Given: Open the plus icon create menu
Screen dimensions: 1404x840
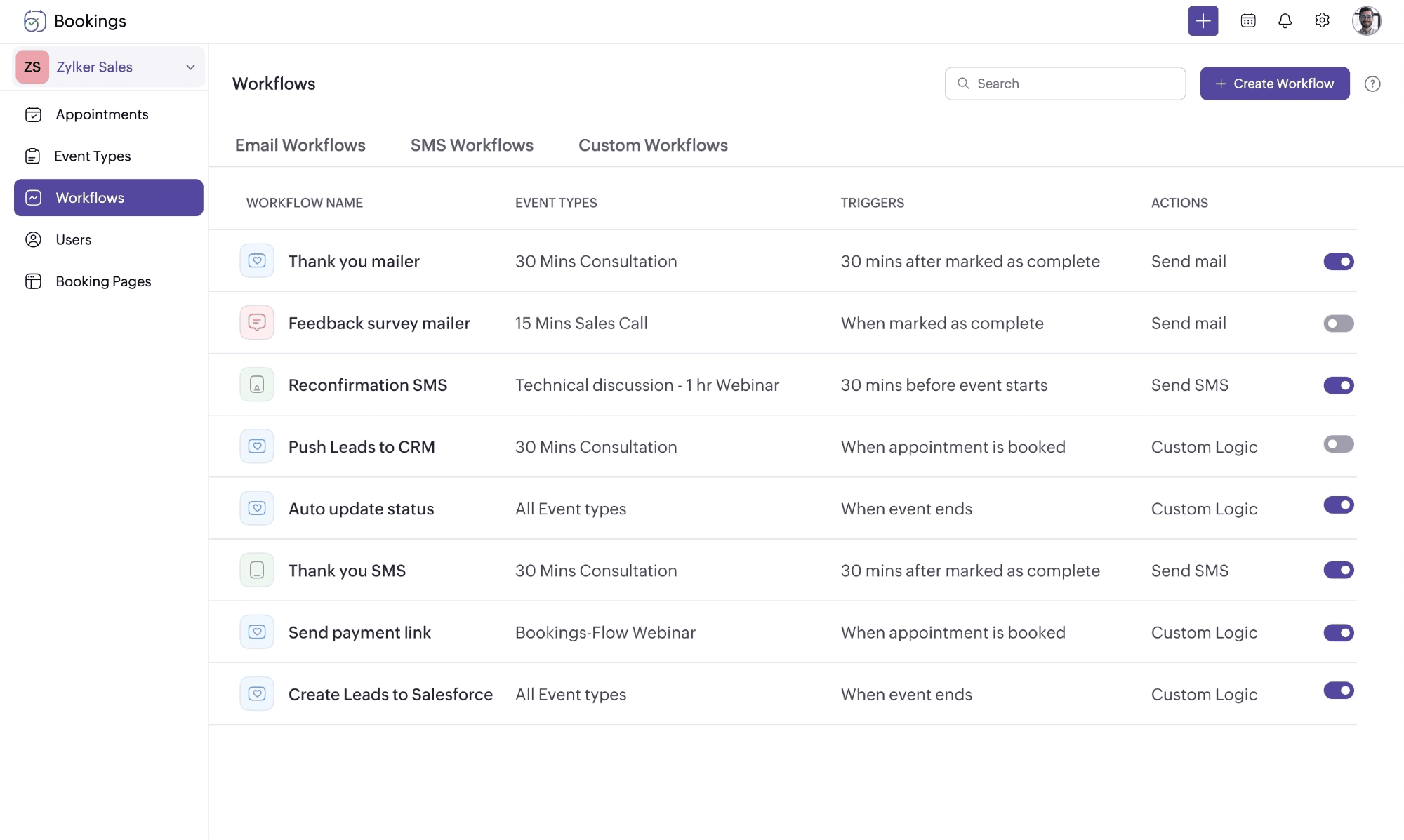Looking at the screenshot, I should tap(1203, 21).
